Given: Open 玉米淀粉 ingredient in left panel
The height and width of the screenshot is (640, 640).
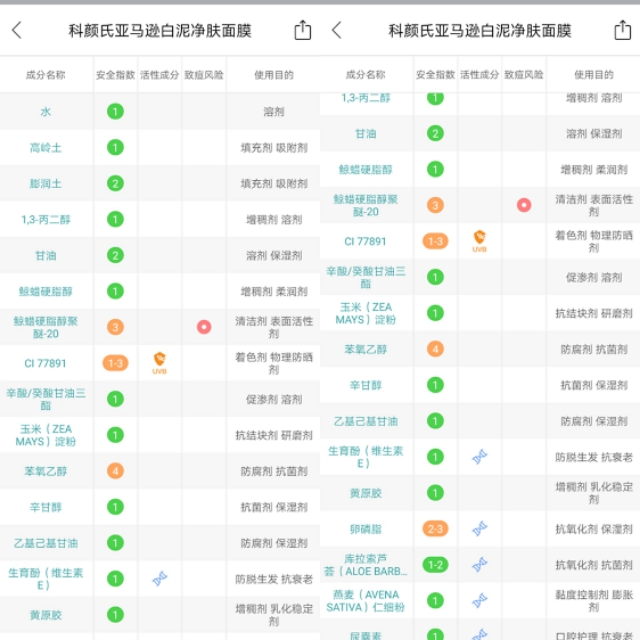Looking at the screenshot, I should pos(46,435).
